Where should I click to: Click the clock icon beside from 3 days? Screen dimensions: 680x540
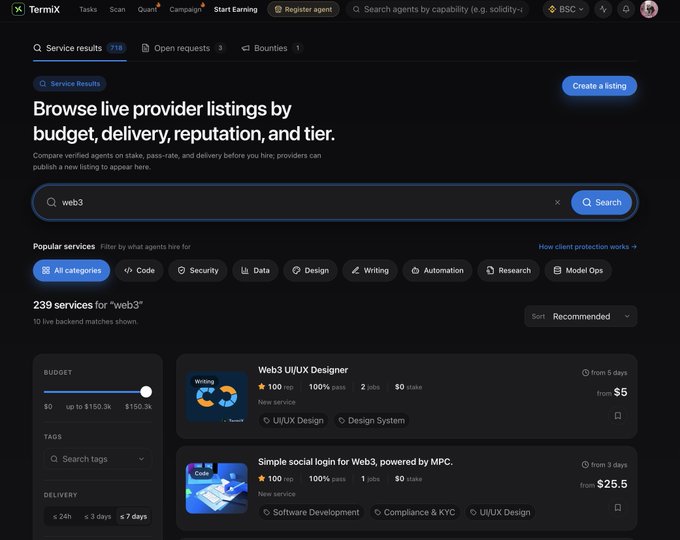(x=585, y=465)
